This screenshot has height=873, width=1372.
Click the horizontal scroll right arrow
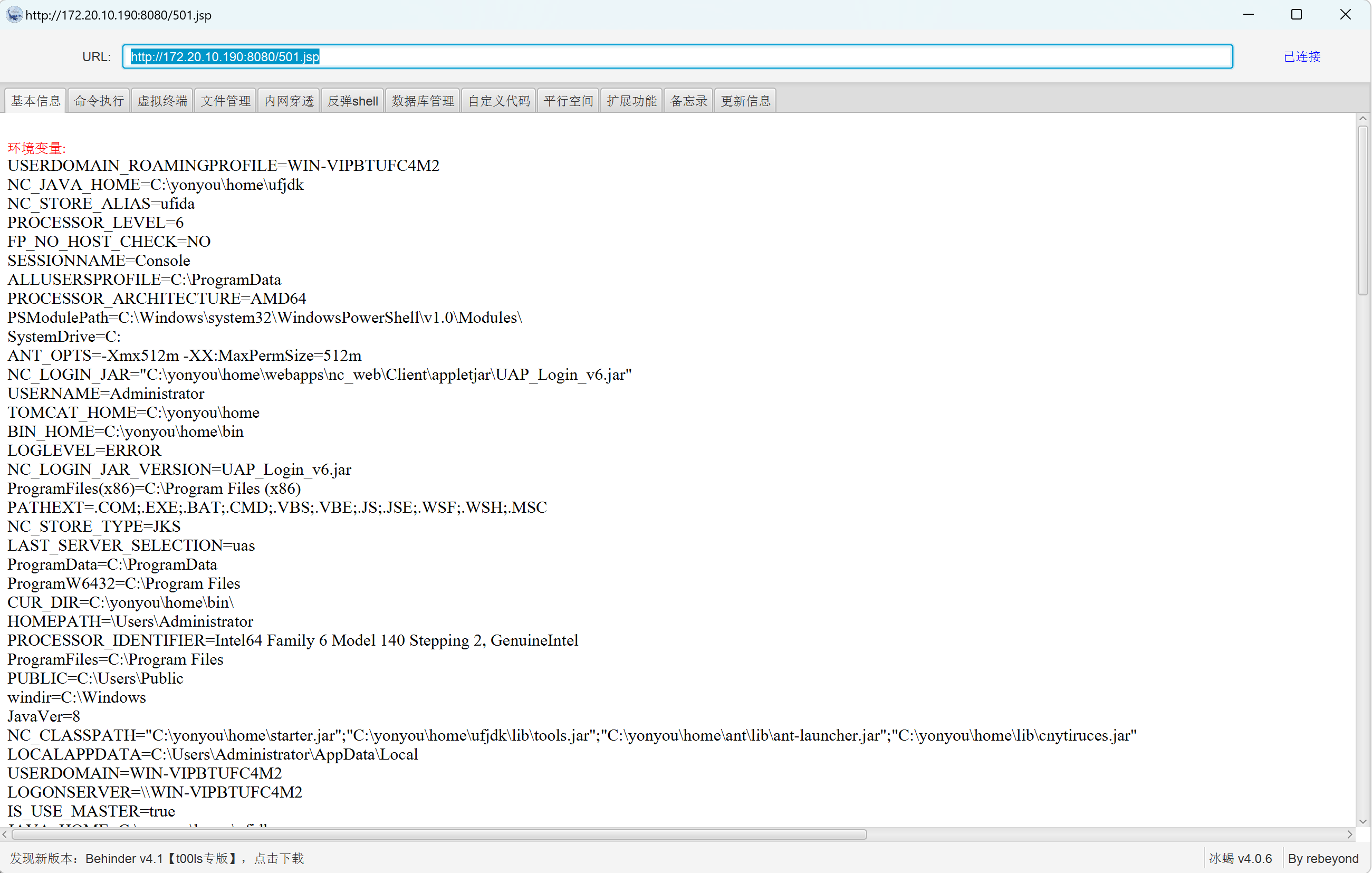coord(1350,834)
